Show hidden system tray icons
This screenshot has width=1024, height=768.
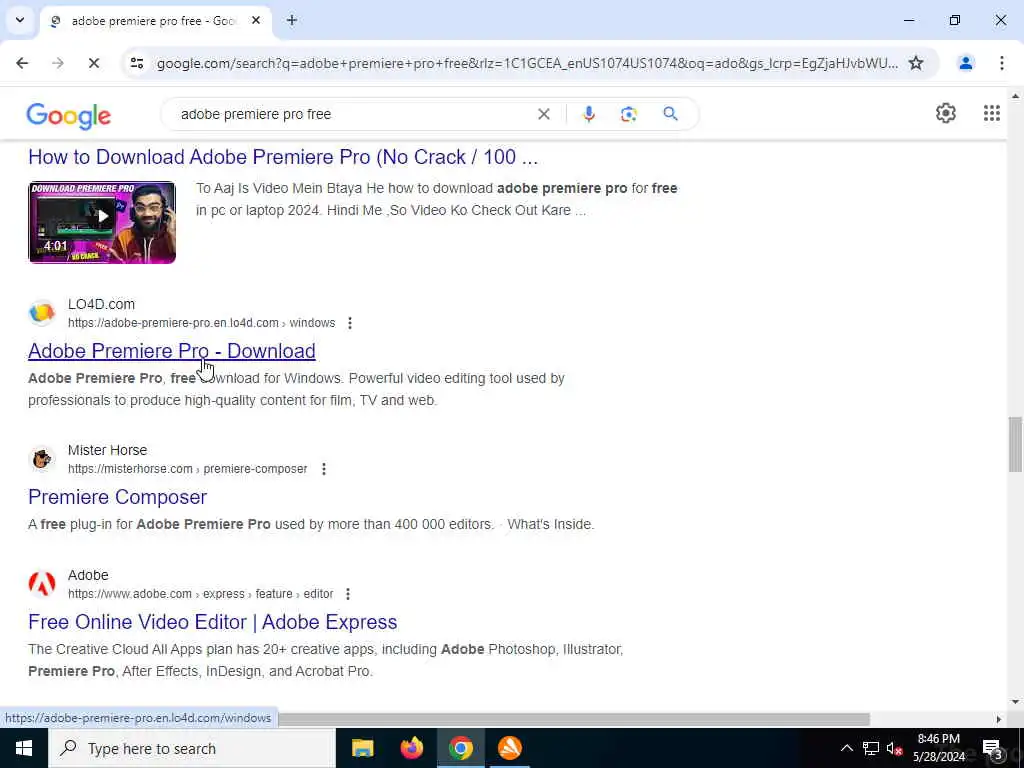[x=846, y=748]
